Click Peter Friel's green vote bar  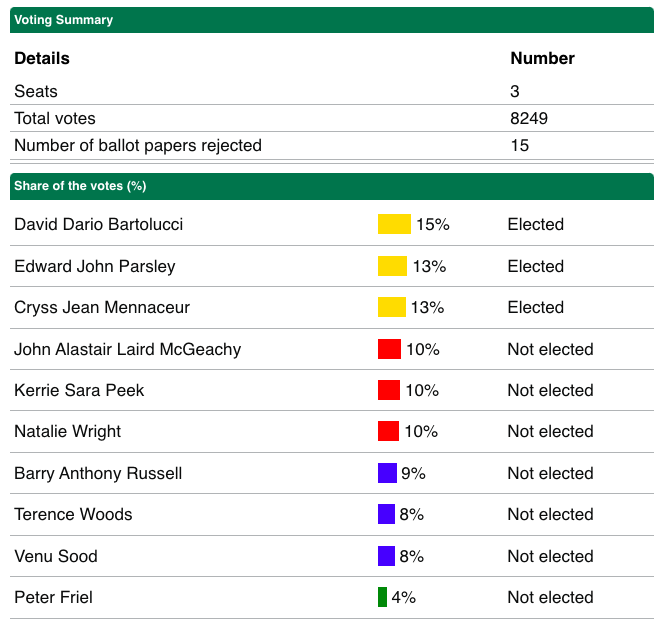tap(382, 597)
